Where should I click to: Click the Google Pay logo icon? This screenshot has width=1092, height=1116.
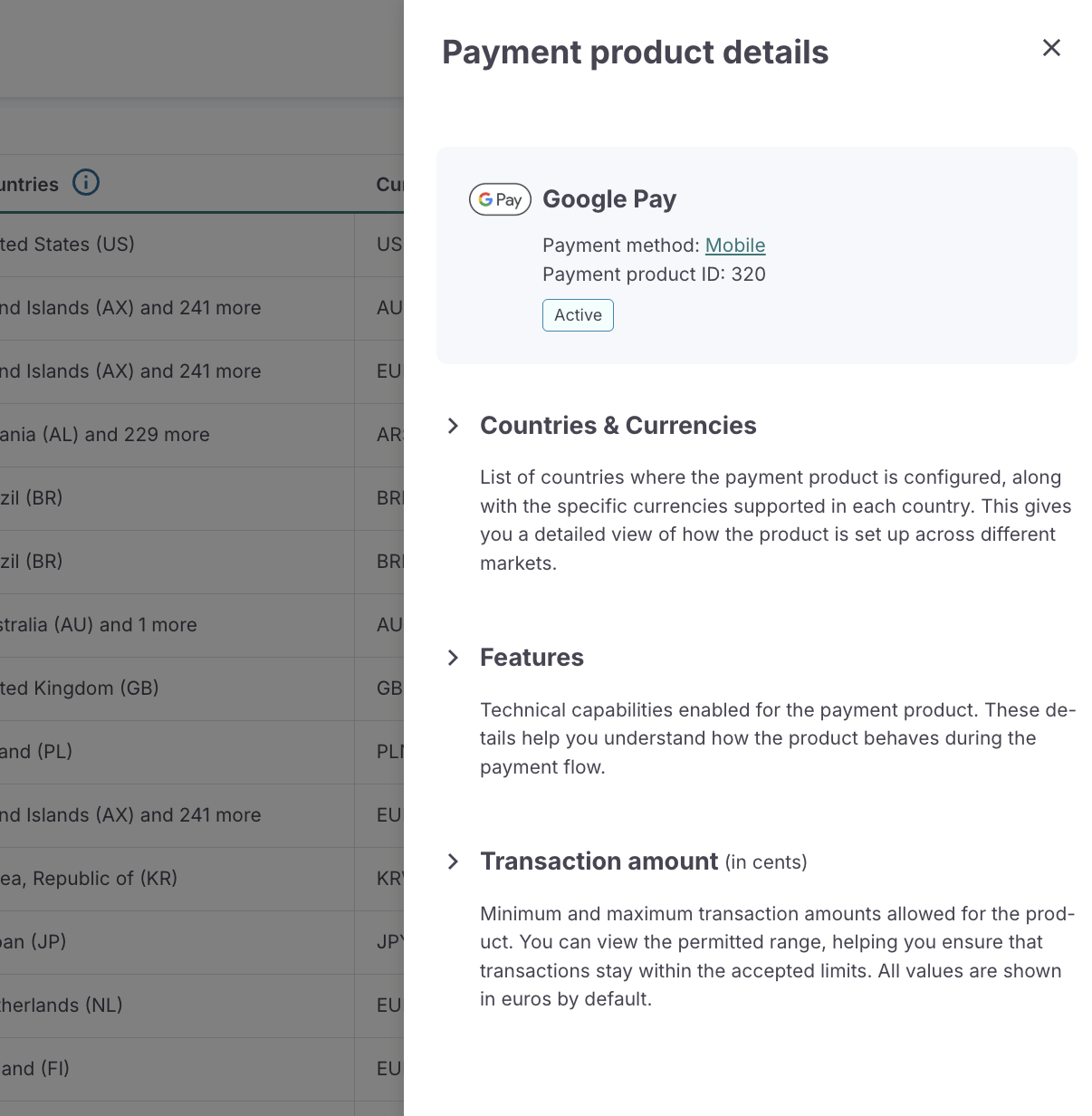(x=500, y=199)
